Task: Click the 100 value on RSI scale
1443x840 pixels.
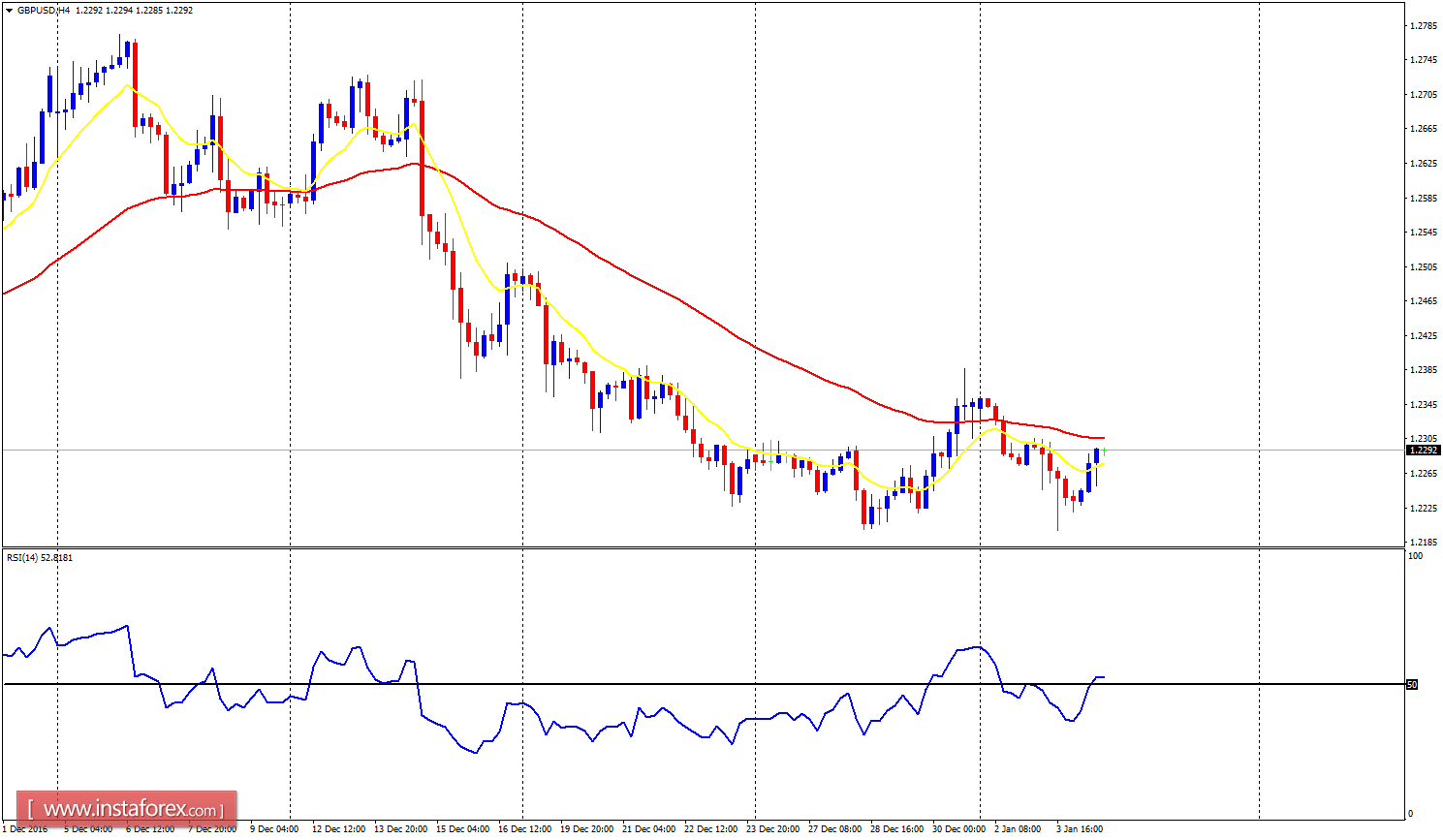Action: pyautogui.click(x=1414, y=555)
